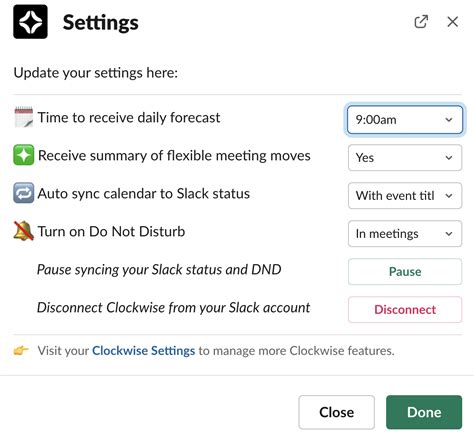The image size is (474, 437).
Task: Click the muted bell Do Not Disturb icon
Action: [x=23, y=231]
